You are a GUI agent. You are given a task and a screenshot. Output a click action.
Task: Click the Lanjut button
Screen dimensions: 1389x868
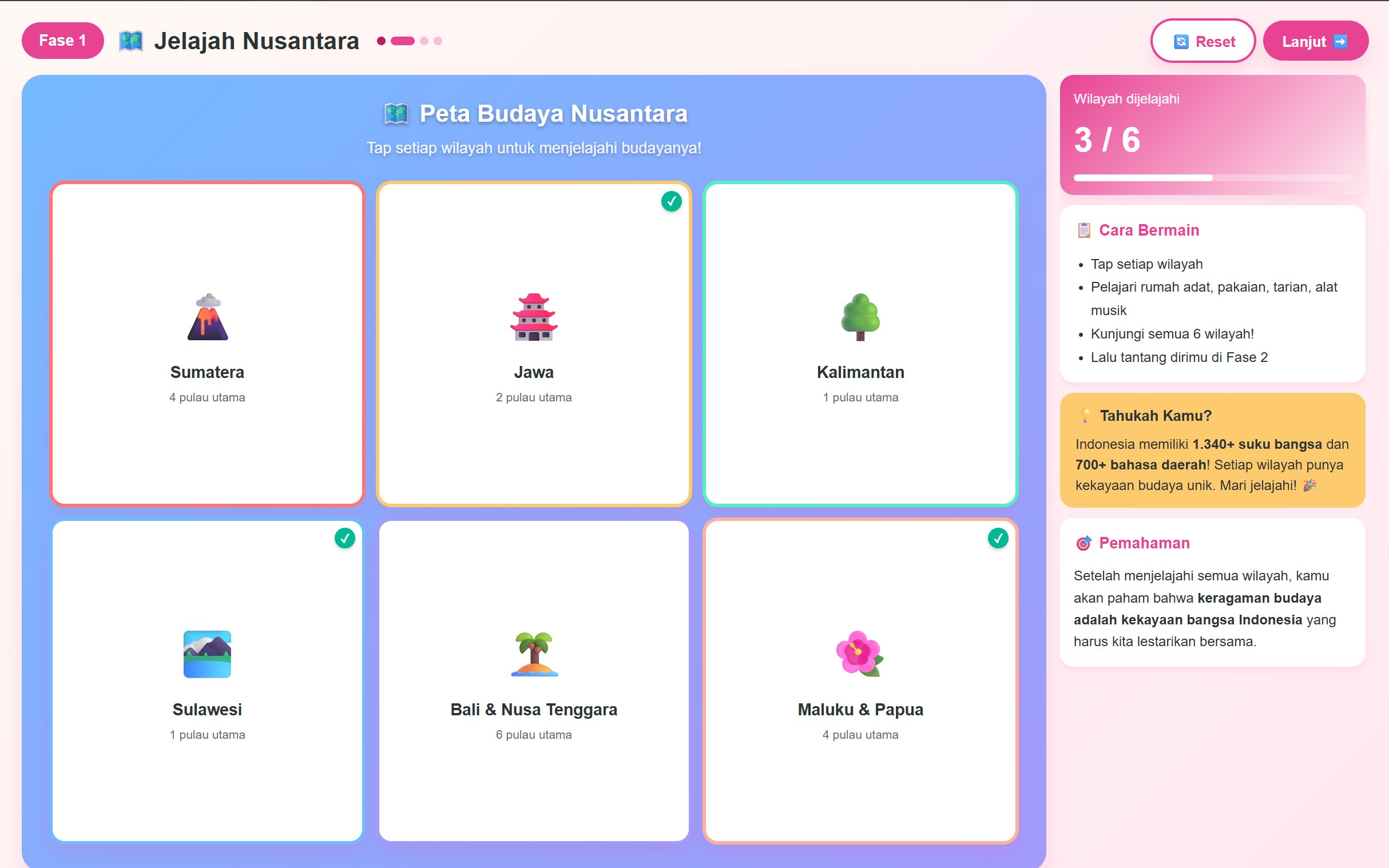1316,41
